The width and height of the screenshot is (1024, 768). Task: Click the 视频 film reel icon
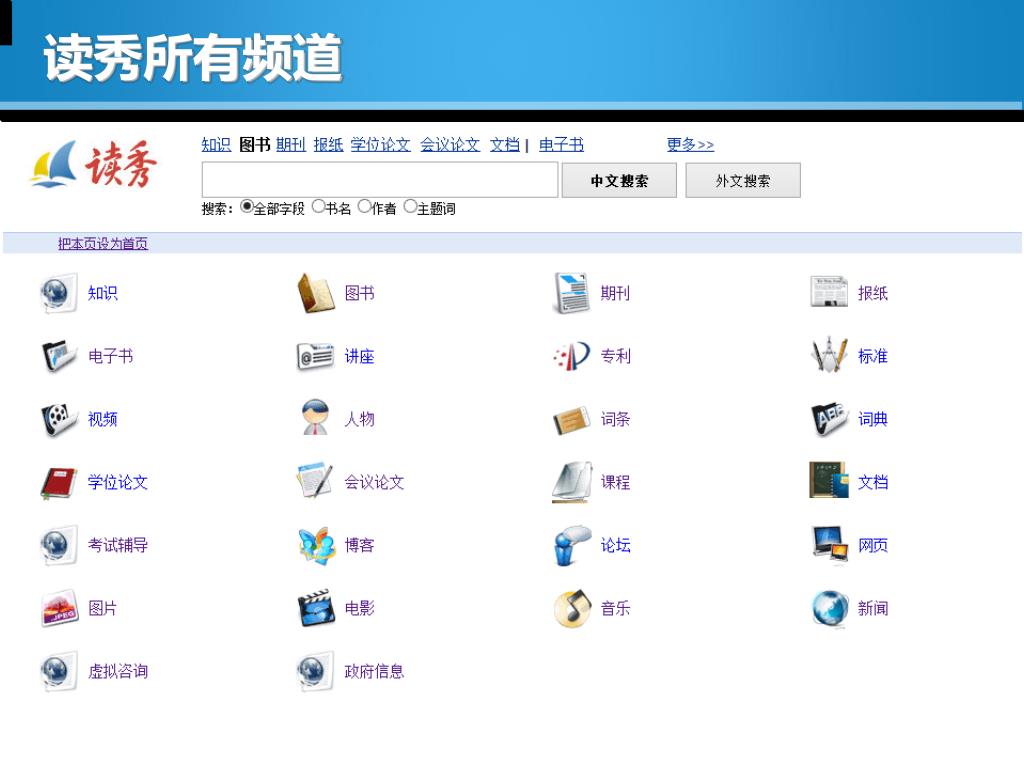(x=59, y=419)
